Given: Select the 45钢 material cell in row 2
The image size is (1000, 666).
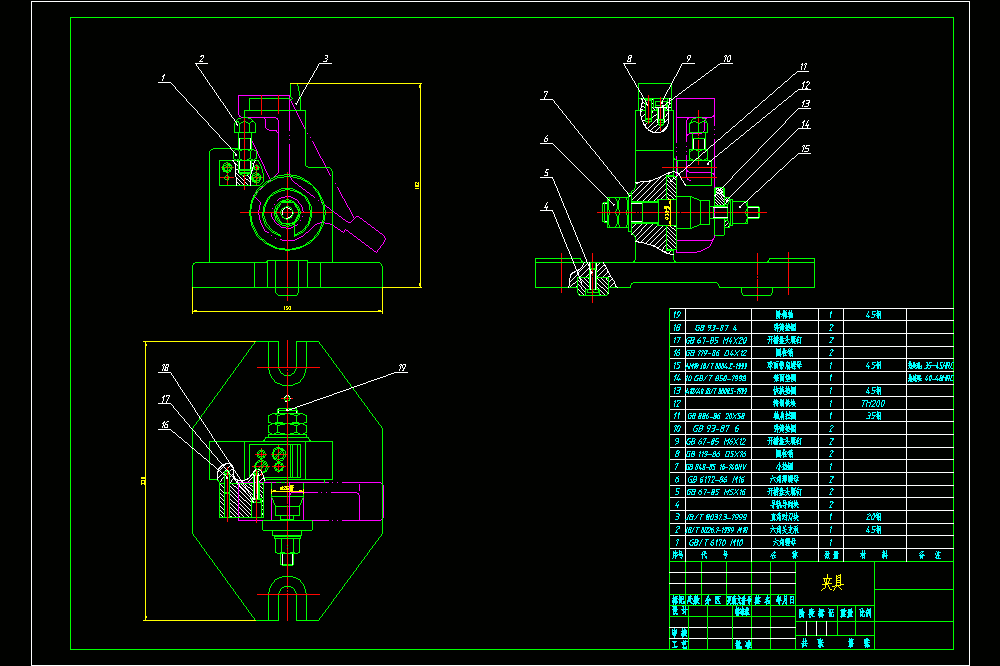Looking at the screenshot, I should tap(873, 529).
